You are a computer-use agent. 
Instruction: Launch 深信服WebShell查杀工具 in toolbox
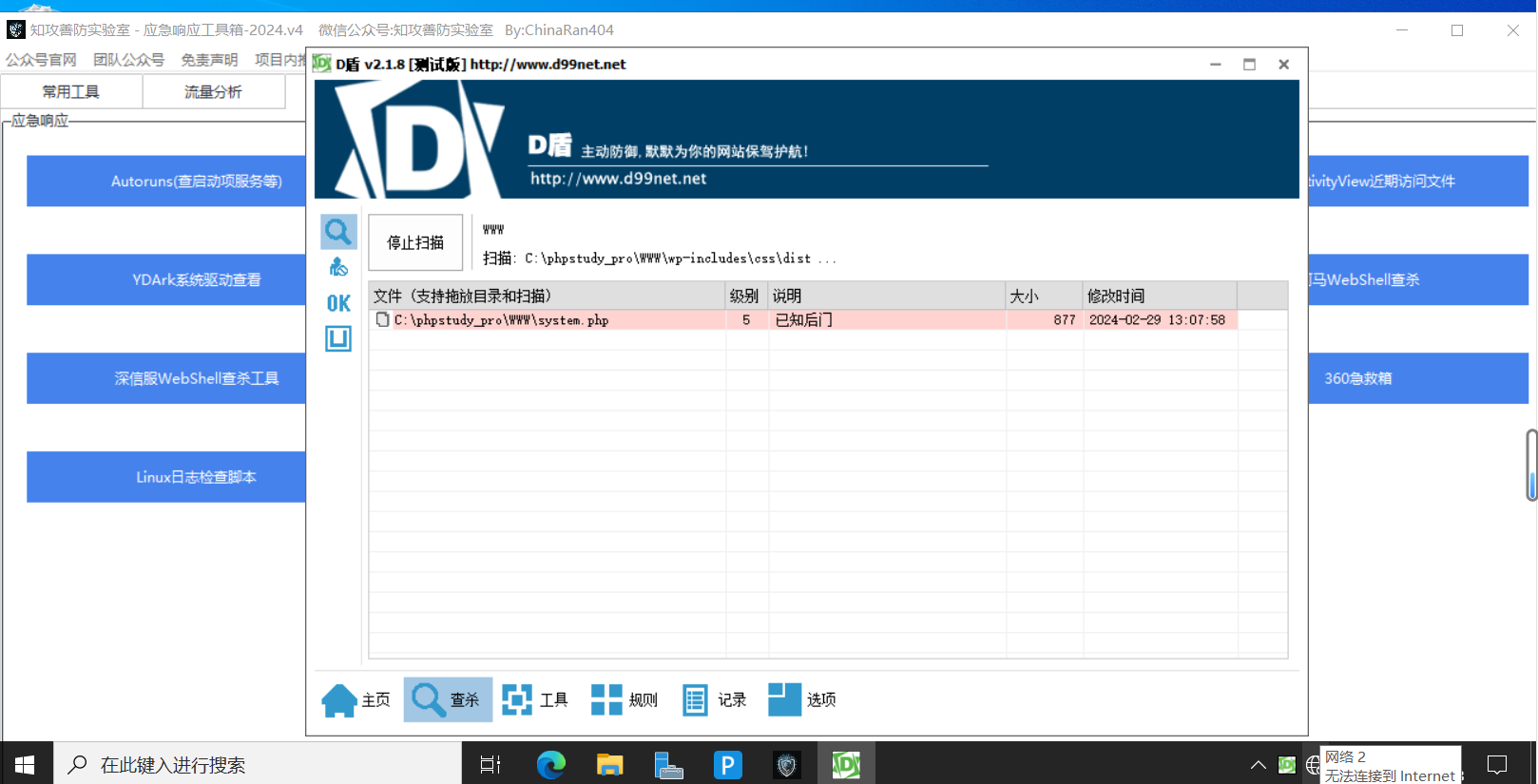pyautogui.click(x=166, y=378)
